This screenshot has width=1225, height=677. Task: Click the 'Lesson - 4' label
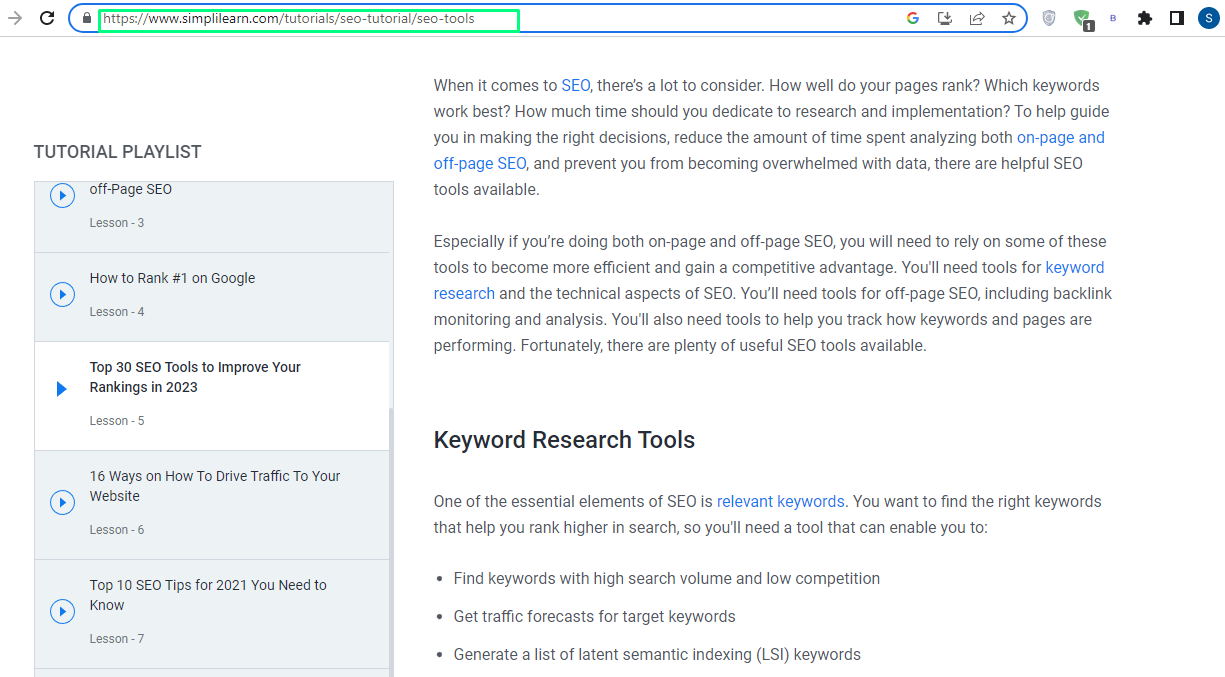117,312
